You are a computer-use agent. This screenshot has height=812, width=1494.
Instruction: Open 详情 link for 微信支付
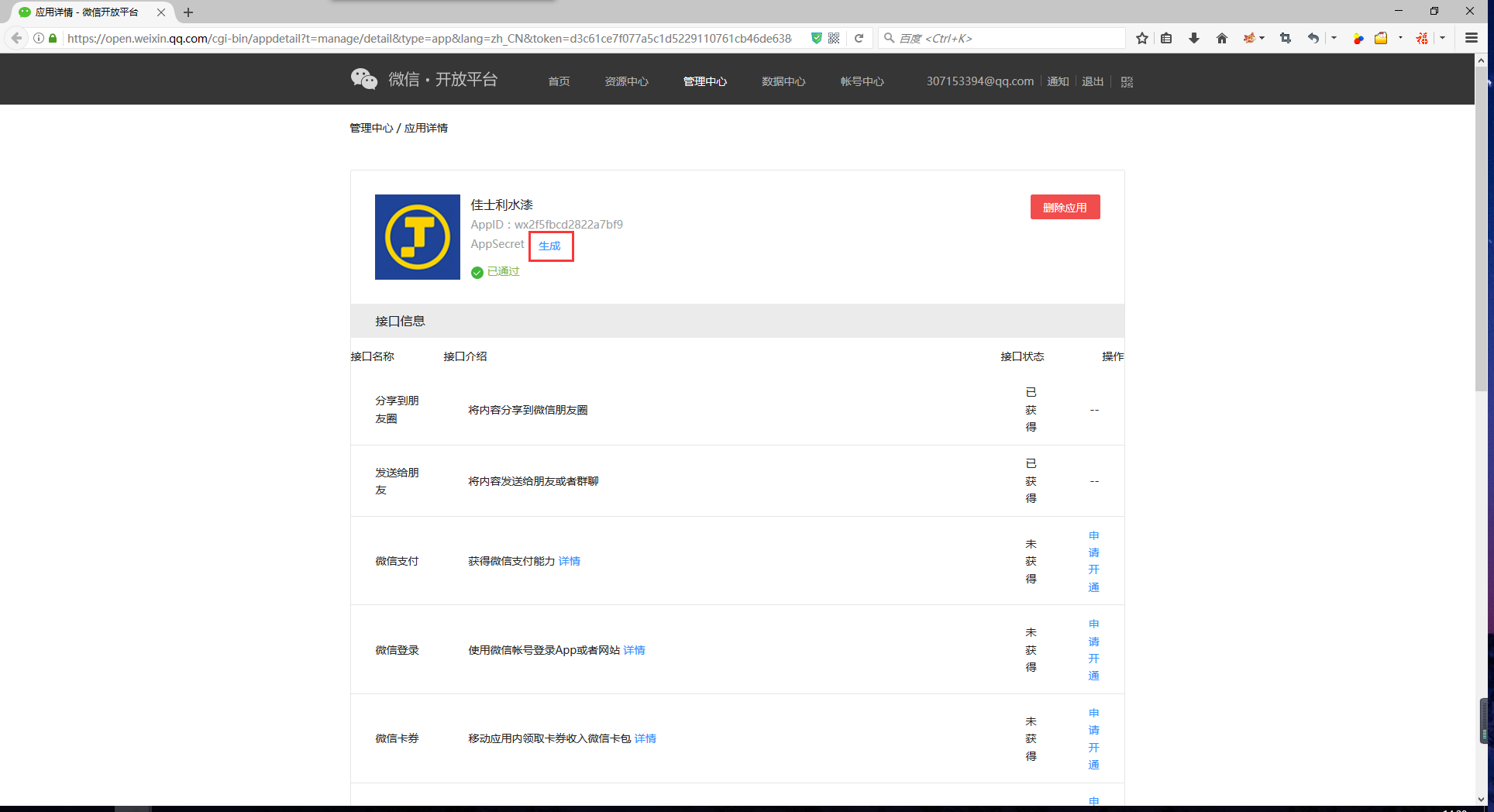click(x=570, y=561)
